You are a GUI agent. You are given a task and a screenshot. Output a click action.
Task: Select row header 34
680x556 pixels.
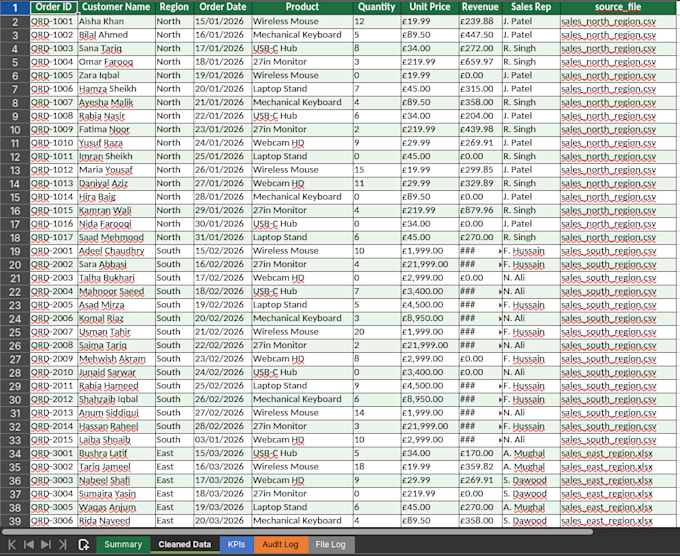pyautogui.click(x=15, y=454)
